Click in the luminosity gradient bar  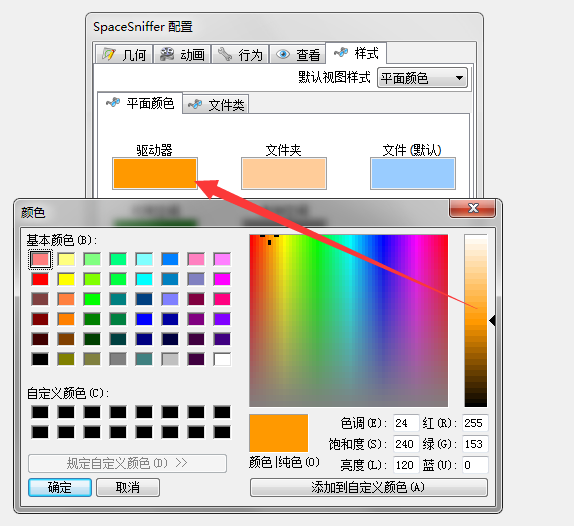(x=476, y=321)
